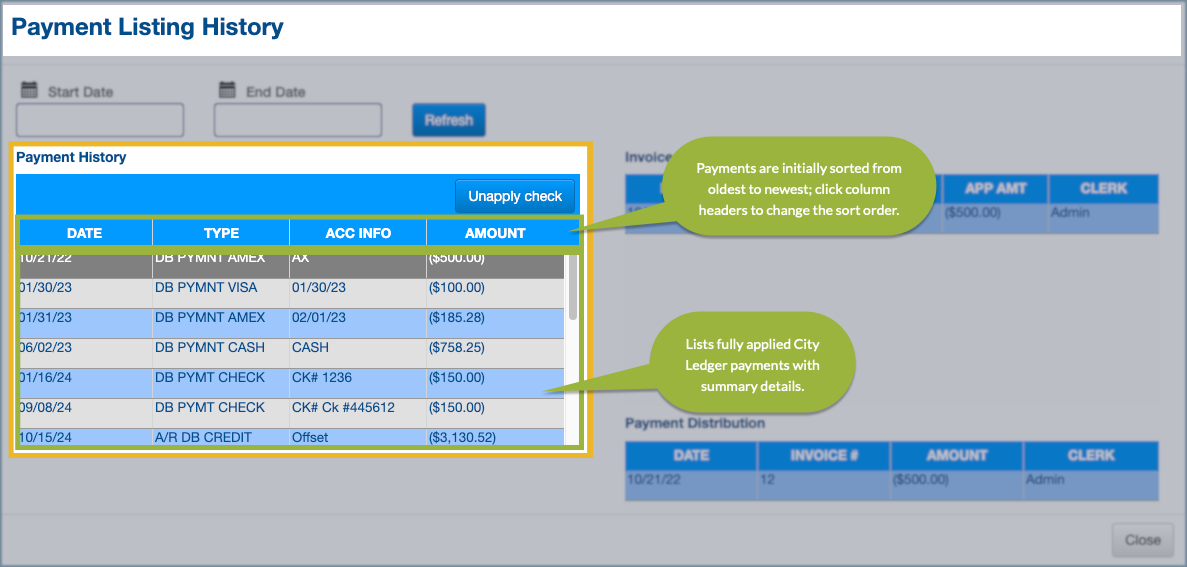
Task: Click the End Date calendar icon
Action: click(227, 90)
